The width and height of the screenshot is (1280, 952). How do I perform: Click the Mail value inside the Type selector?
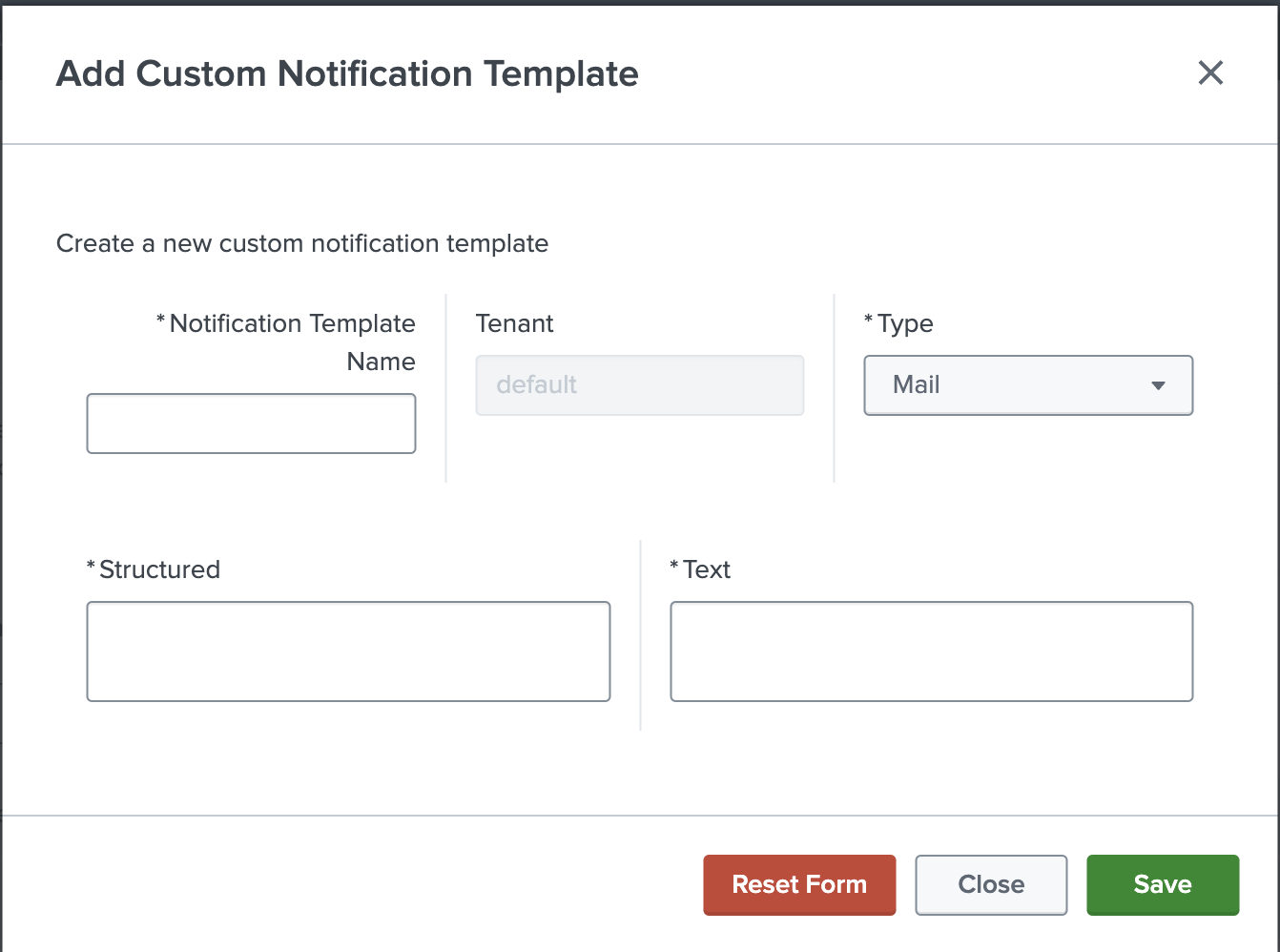point(916,385)
